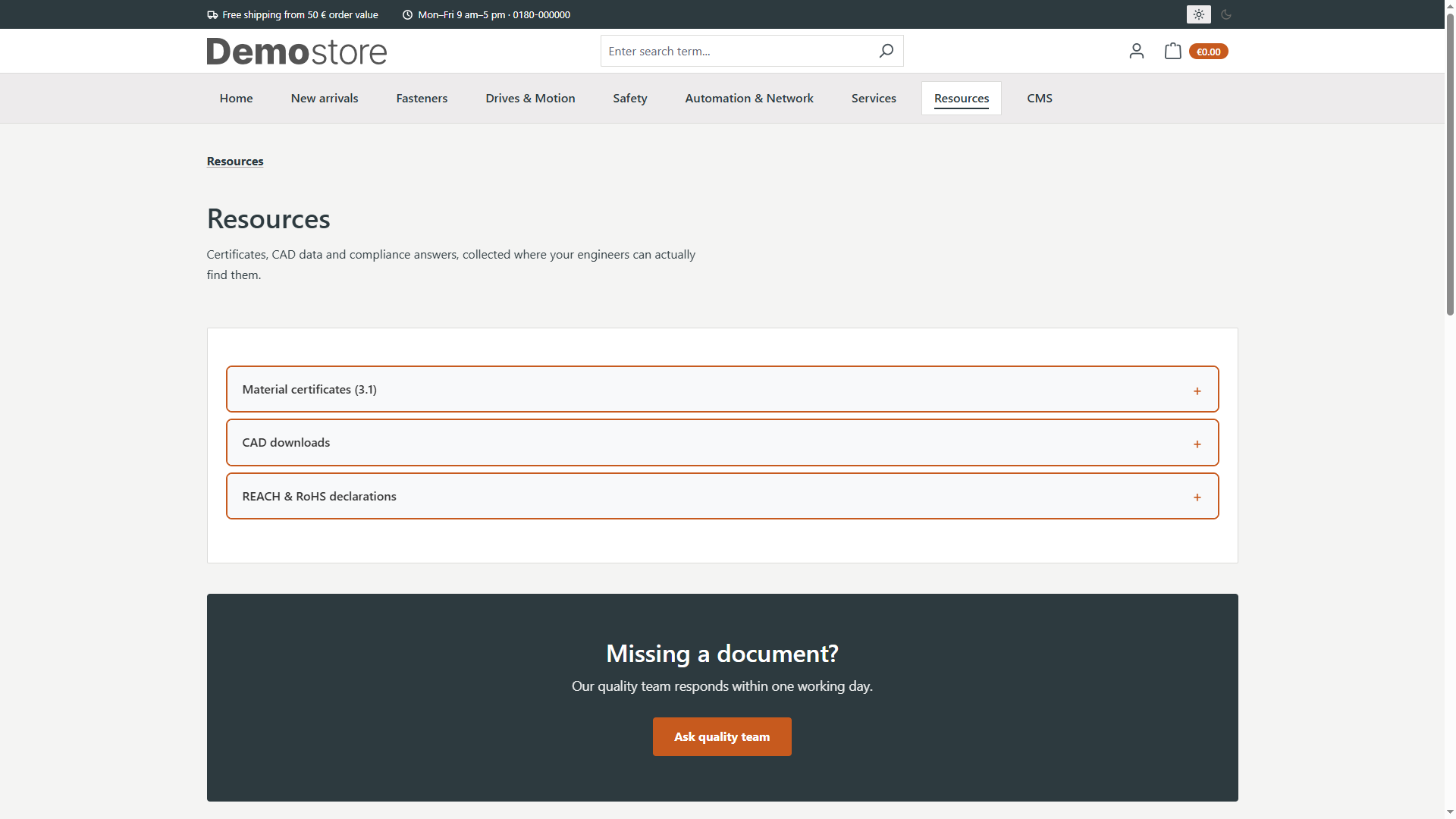Click the free shipping truck icon
Image resolution: width=1456 pixels, height=819 pixels.
(x=212, y=14)
